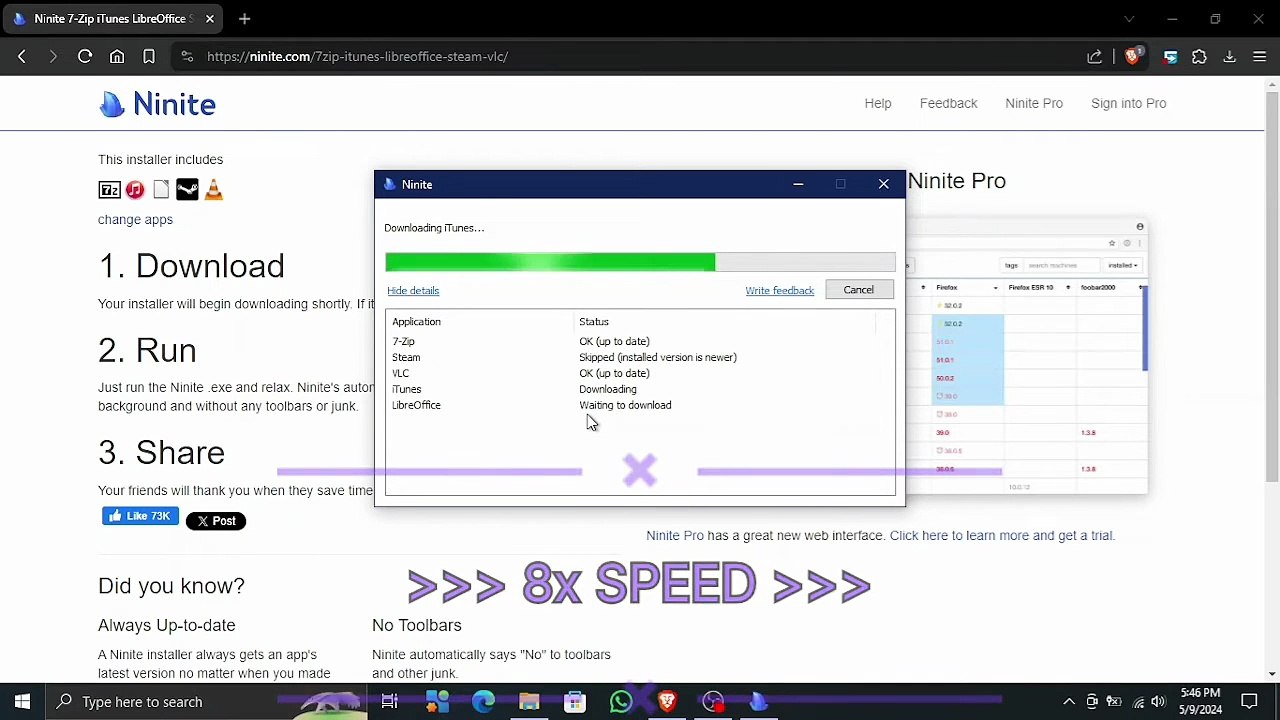Screen dimensions: 1280x720
Task: Select the Ninite 7-Zip iTunes browser tab
Action: 112,19
